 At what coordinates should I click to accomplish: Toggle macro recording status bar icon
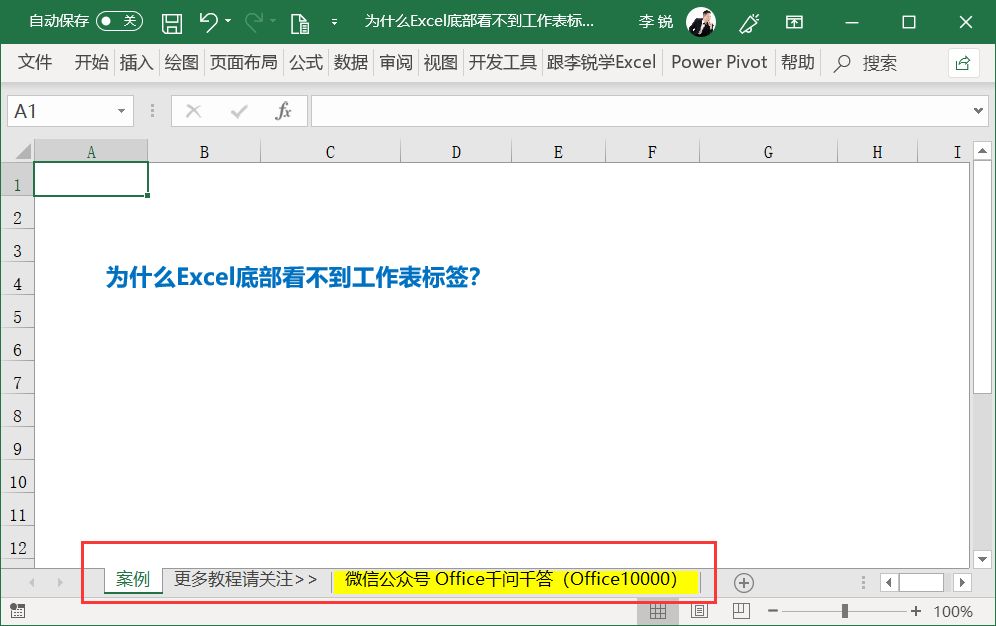17,610
